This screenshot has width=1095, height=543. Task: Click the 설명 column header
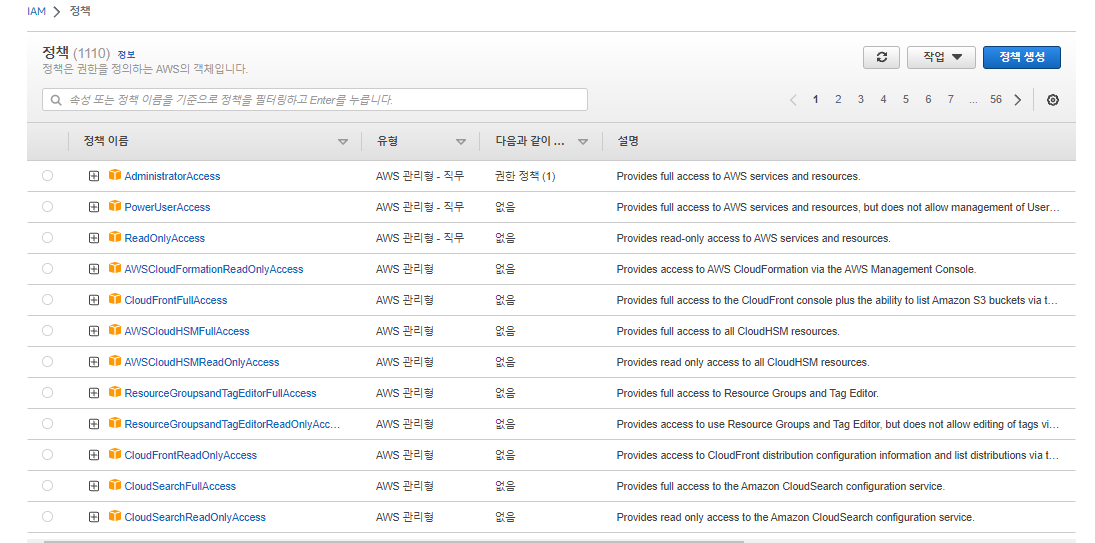[x=628, y=141]
